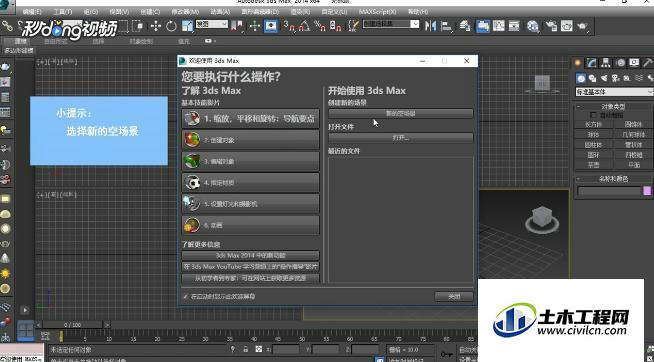Click the pink object color swatch
The height and width of the screenshot is (362, 654).
(x=647, y=191)
